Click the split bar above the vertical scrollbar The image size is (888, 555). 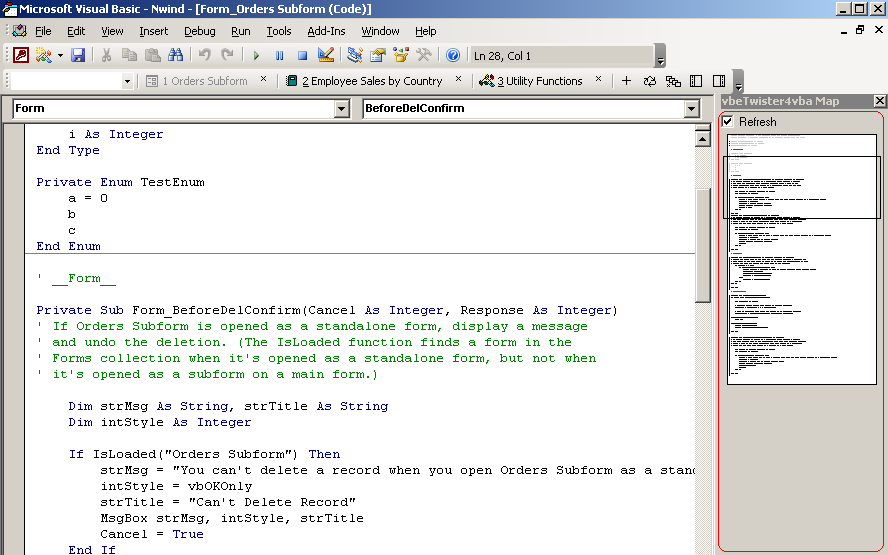click(x=703, y=127)
